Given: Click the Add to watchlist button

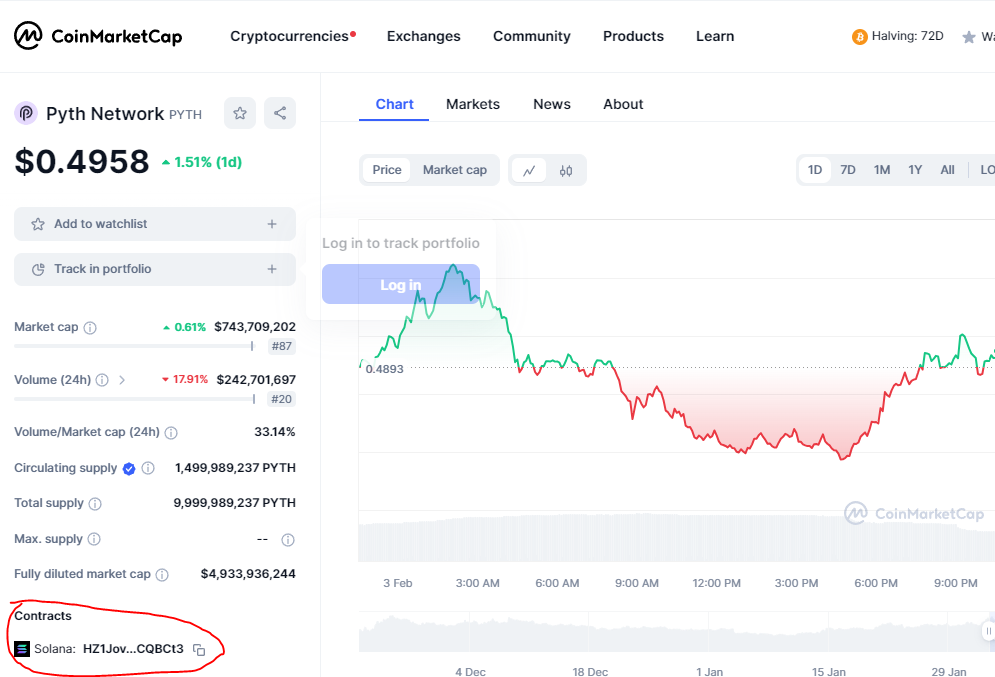Looking at the screenshot, I should tap(155, 224).
